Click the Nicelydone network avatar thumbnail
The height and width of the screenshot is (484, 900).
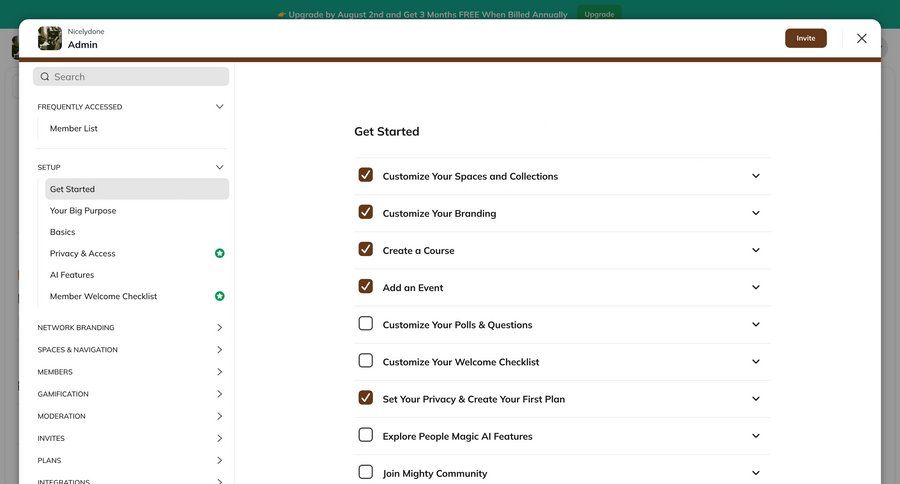click(x=50, y=38)
